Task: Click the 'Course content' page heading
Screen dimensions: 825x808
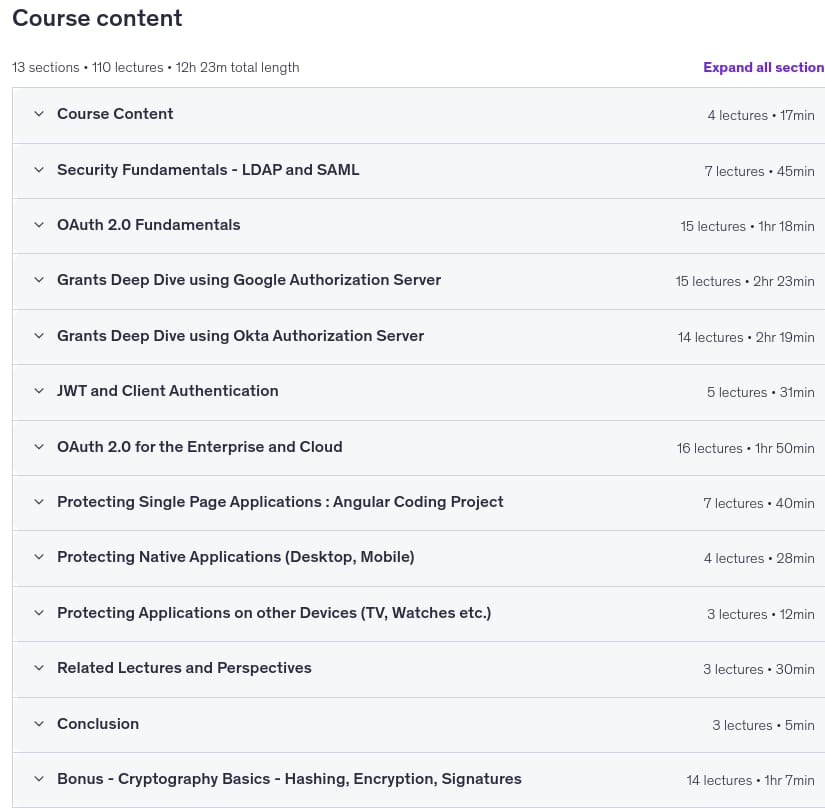Action: point(97,18)
